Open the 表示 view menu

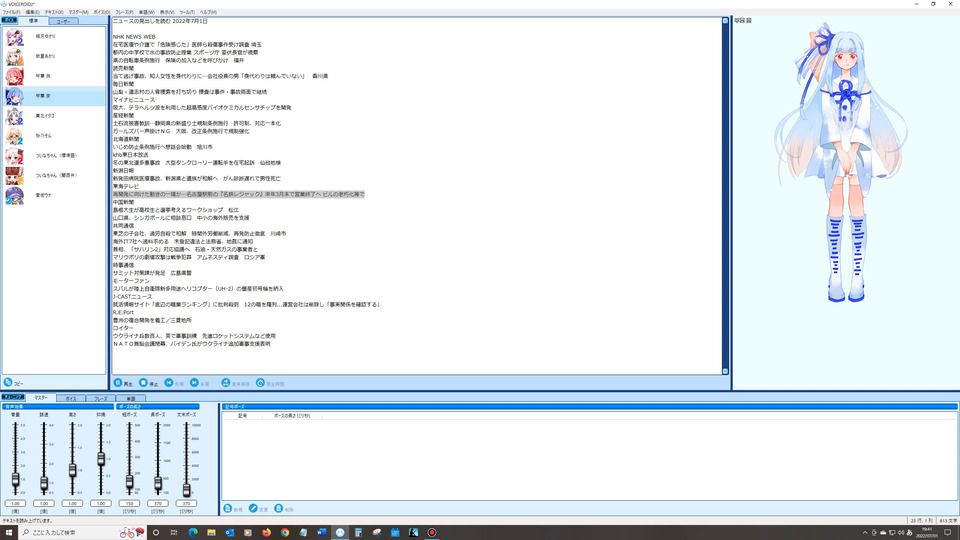[x=167, y=12]
